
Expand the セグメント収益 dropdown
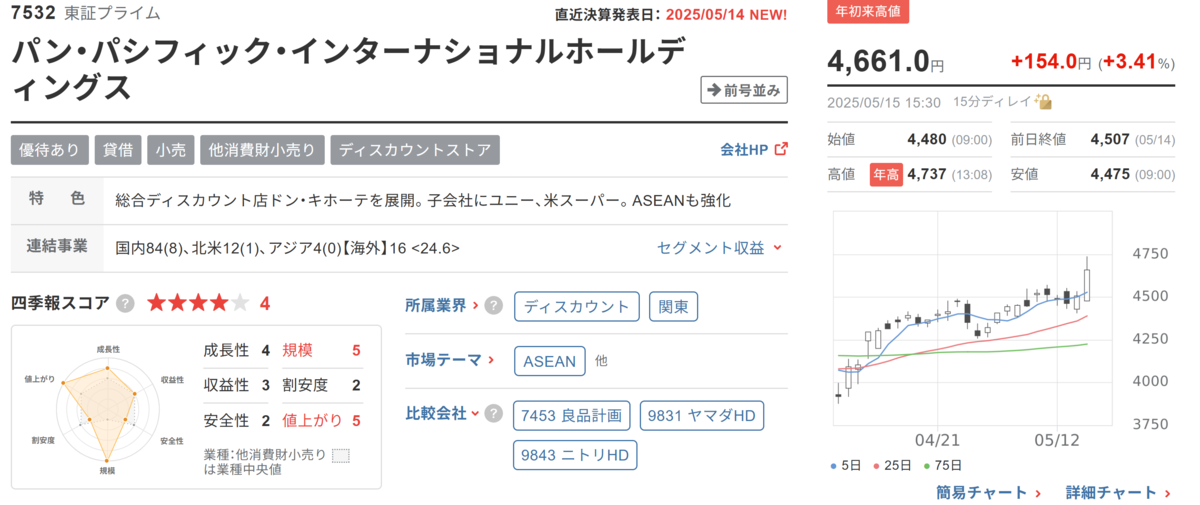click(x=719, y=247)
